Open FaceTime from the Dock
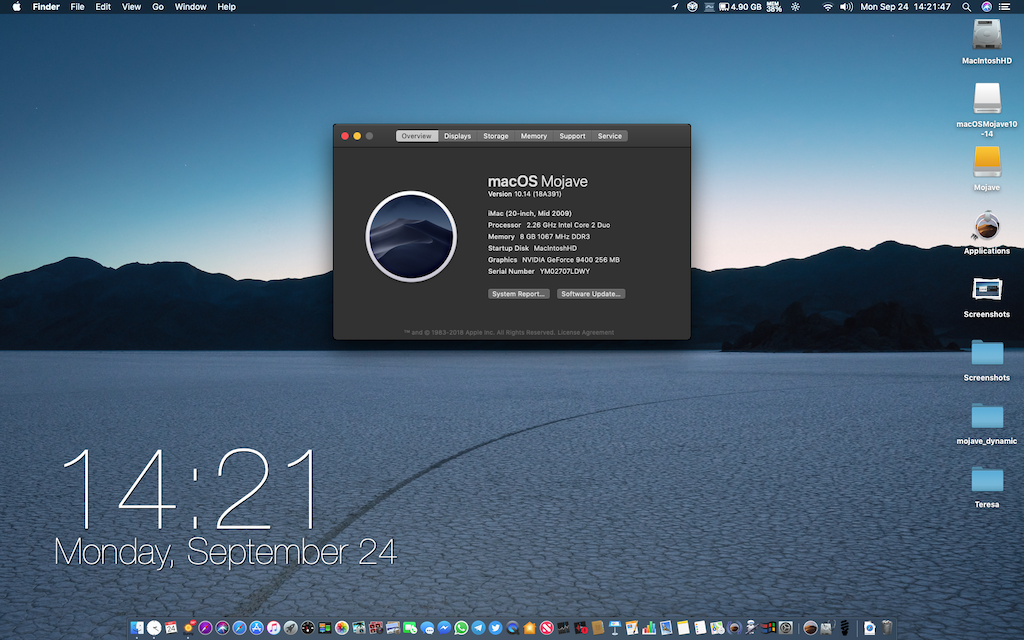 (x=409, y=628)
